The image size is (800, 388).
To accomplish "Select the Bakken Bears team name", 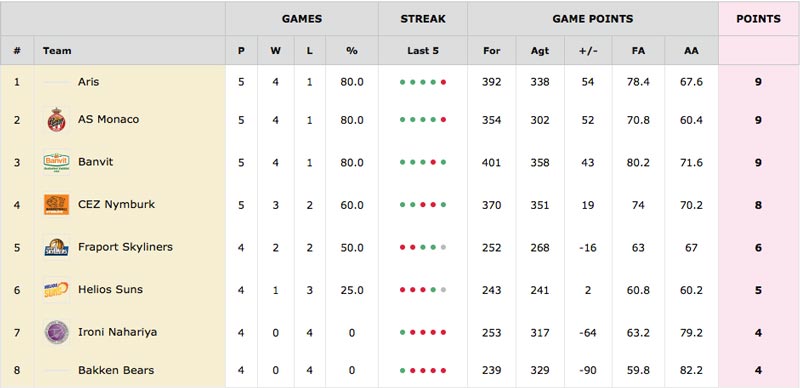I will coord(116,370).
